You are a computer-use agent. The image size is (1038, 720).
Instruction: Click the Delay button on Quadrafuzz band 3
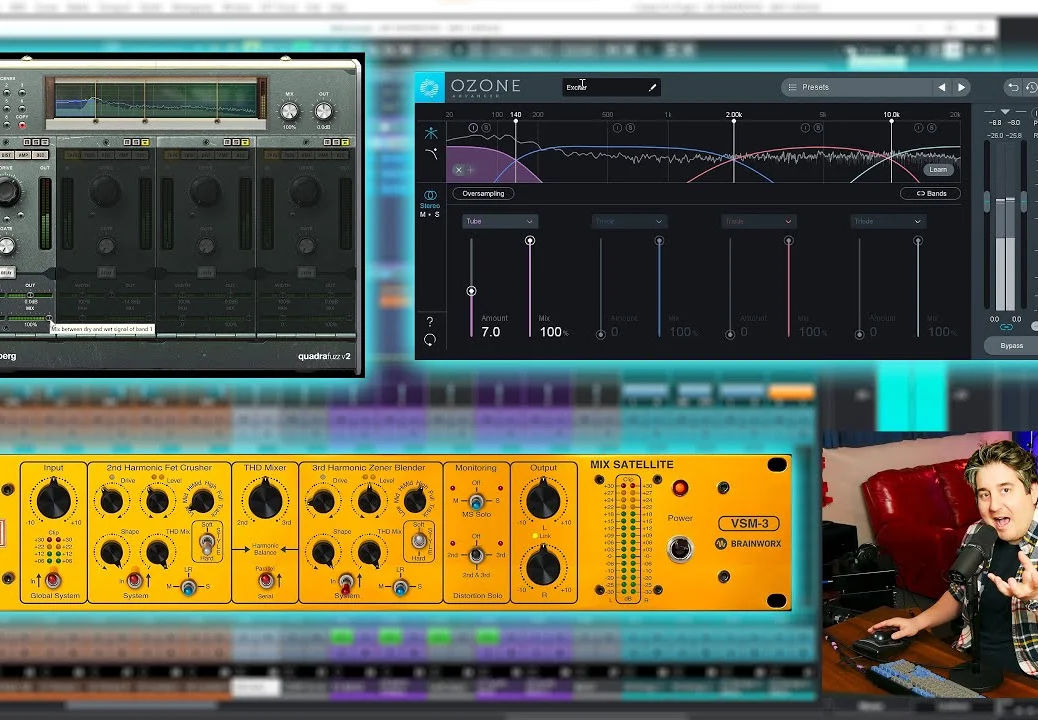pos(206,272)
